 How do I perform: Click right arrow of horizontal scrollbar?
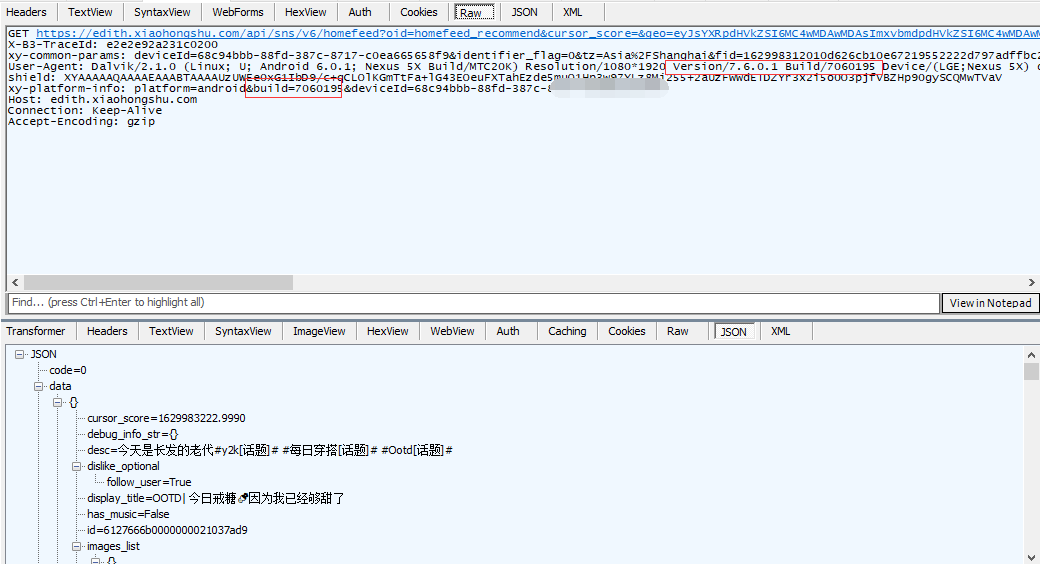point(1031,283)
